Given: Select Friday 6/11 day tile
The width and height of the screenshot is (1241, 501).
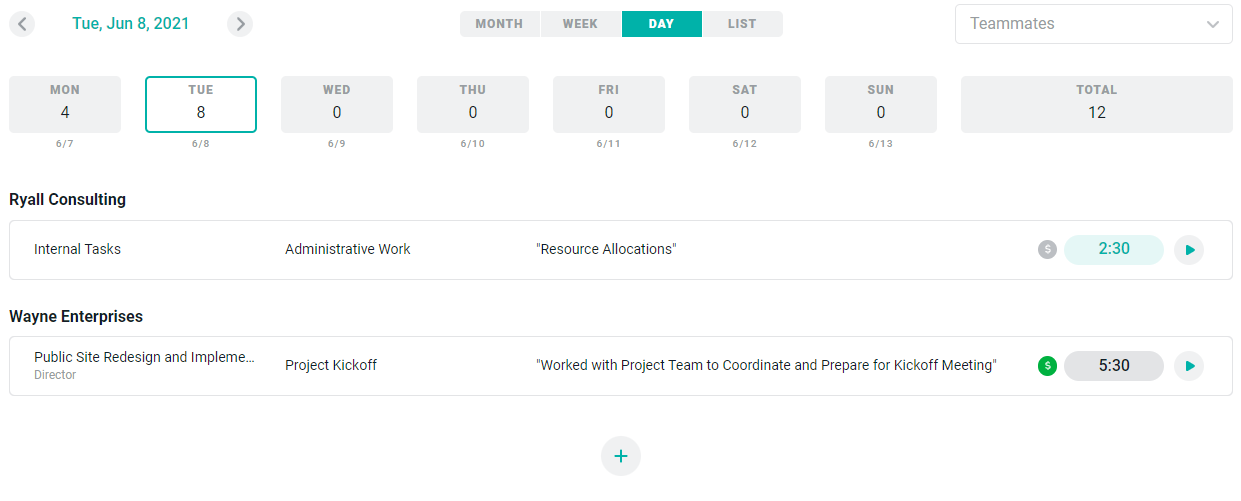Looking at the screenshot, I should (609, 105).
